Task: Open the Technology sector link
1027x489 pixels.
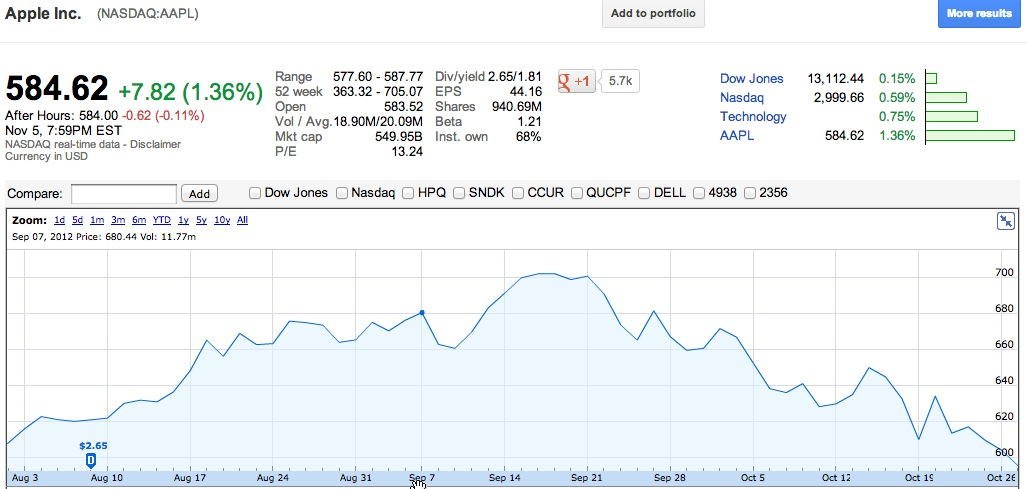Action: 753,117
